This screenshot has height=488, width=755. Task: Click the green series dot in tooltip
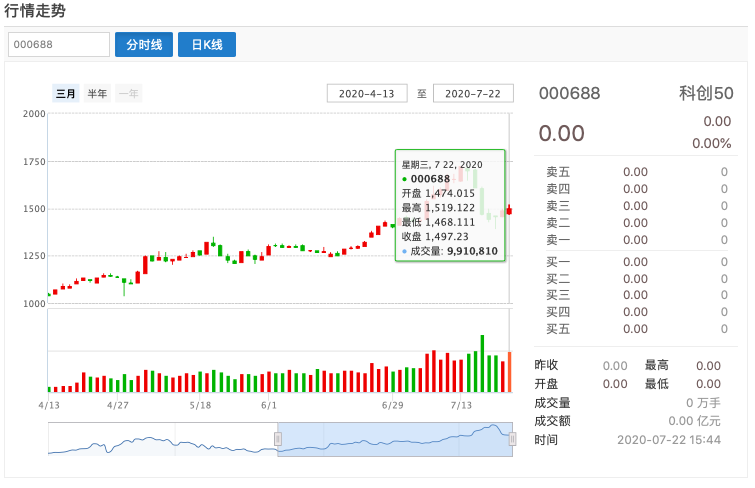[x=404, y=179]
